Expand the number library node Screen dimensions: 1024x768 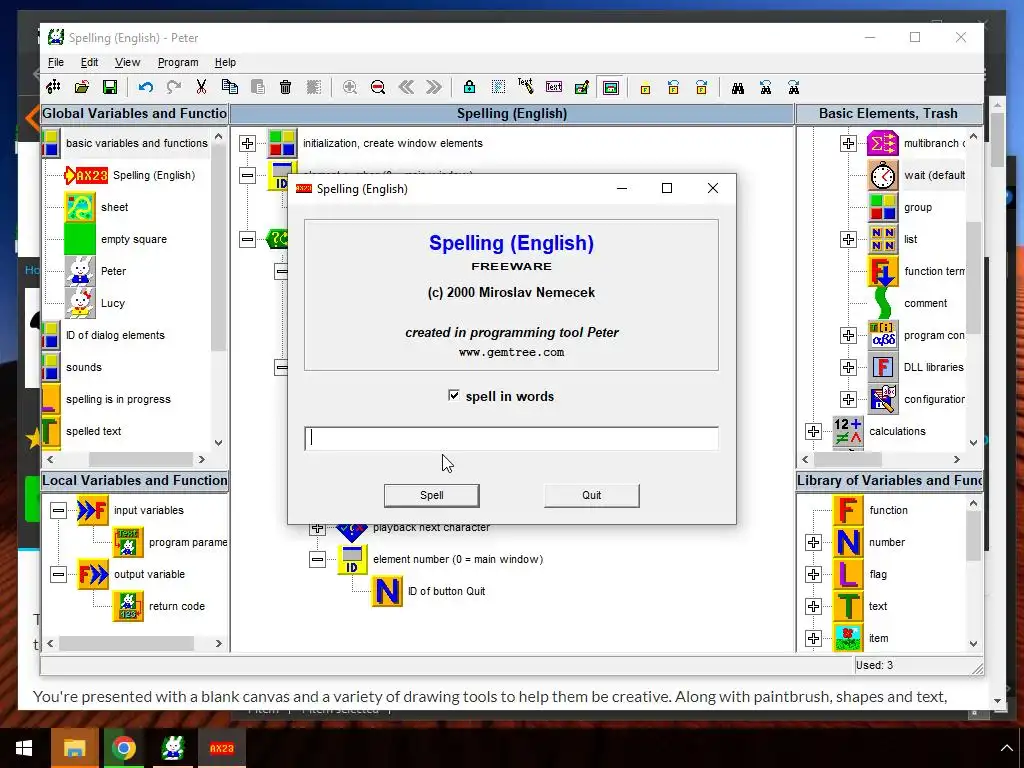(813, 542)
